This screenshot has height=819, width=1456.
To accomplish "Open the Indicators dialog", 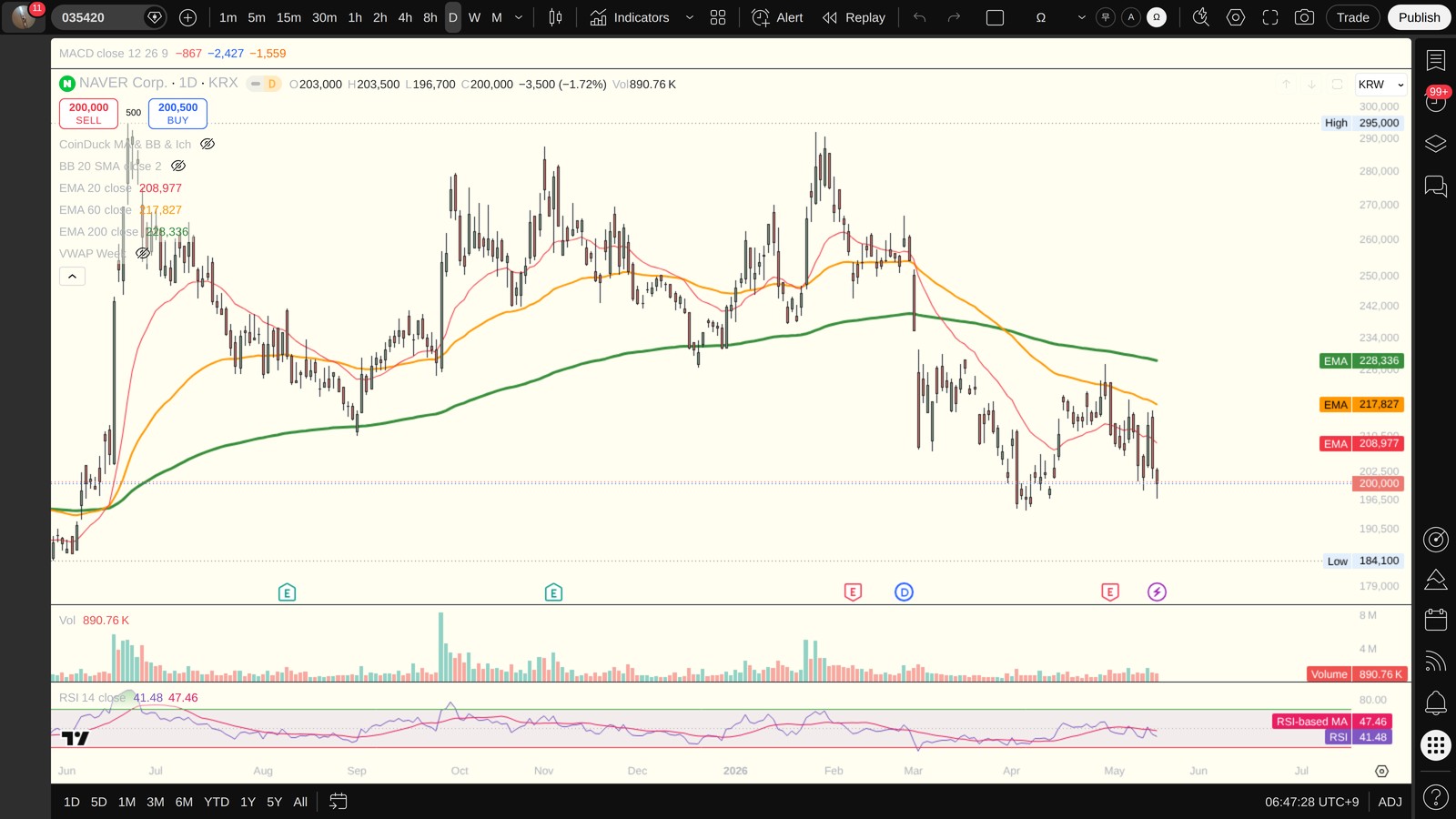I will tap(630, 17).
